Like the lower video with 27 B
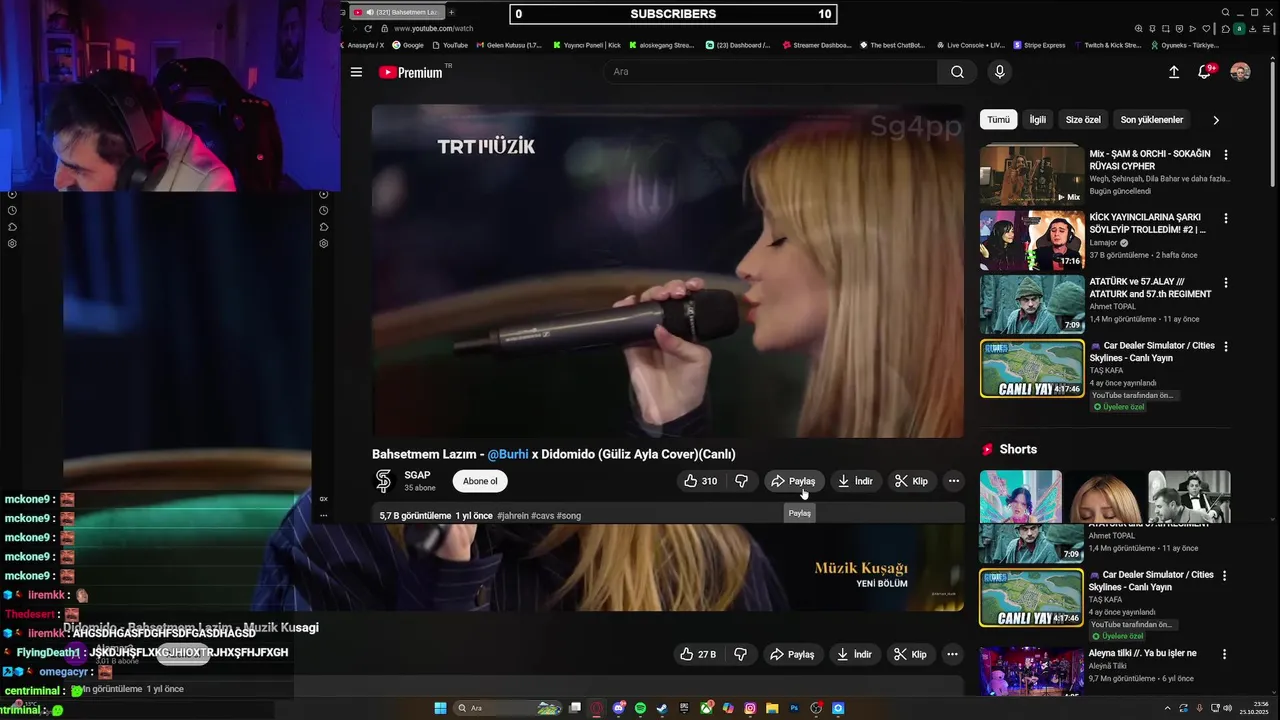Viewport: 1280px width, 720px height. click(698, 654)
